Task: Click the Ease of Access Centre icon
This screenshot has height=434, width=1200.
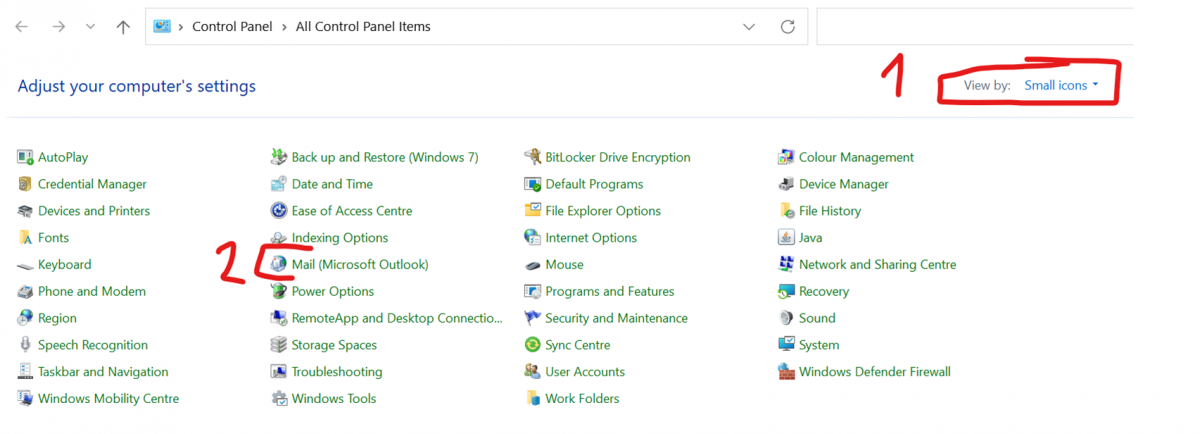Action: [x=279, y=211]
